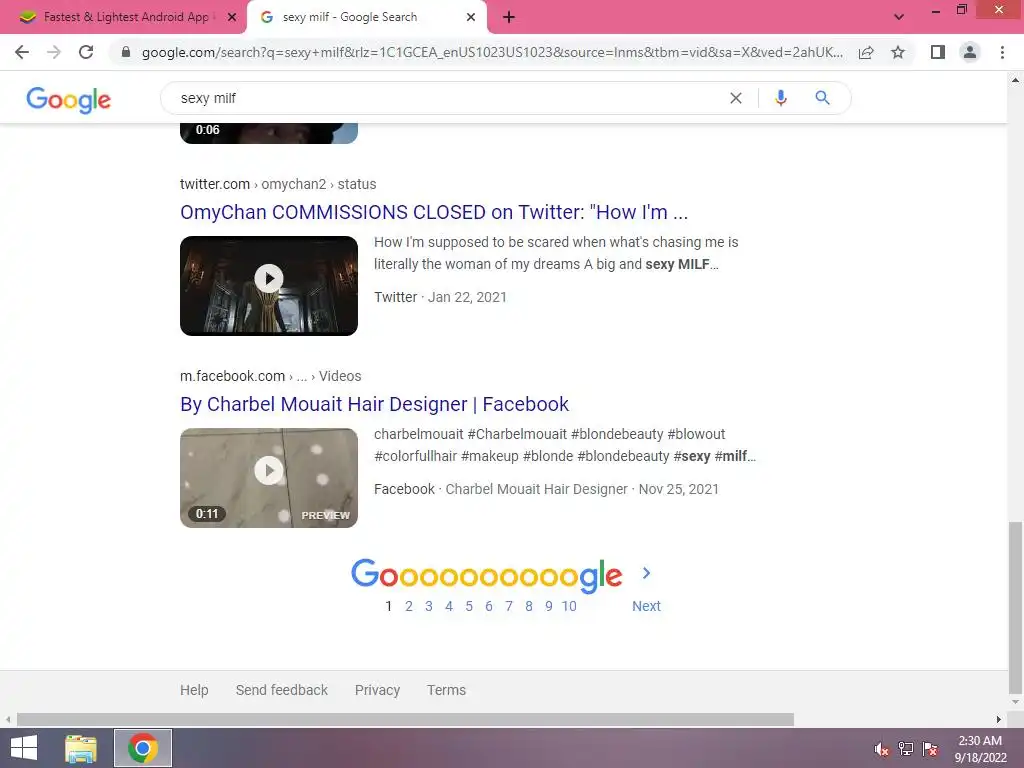Click the muted volume tray icon
The width and height of the screenshot is (1024, 768).
tap(881, 749)
